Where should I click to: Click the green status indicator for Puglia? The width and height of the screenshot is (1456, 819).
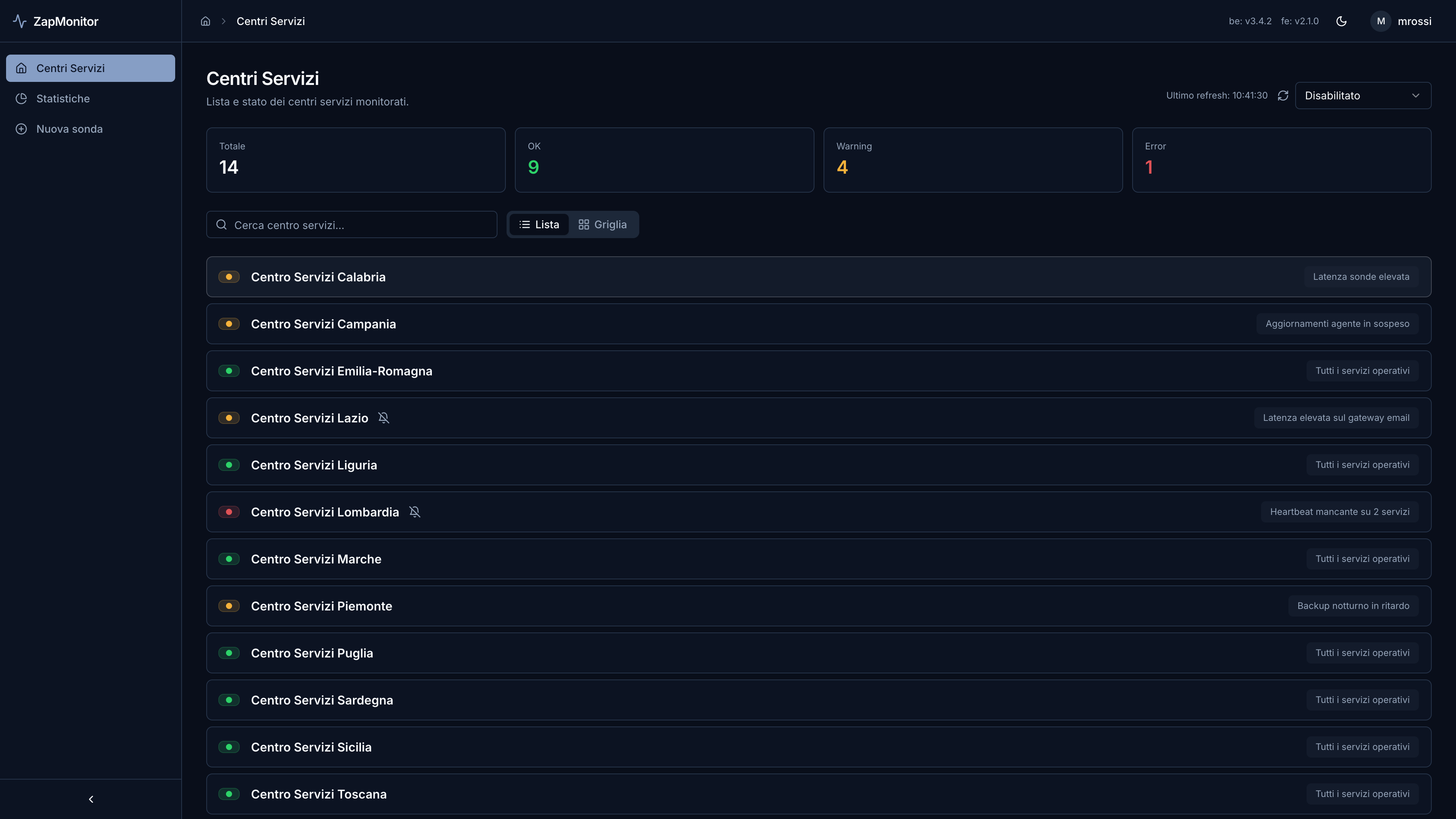click(229, 653)
